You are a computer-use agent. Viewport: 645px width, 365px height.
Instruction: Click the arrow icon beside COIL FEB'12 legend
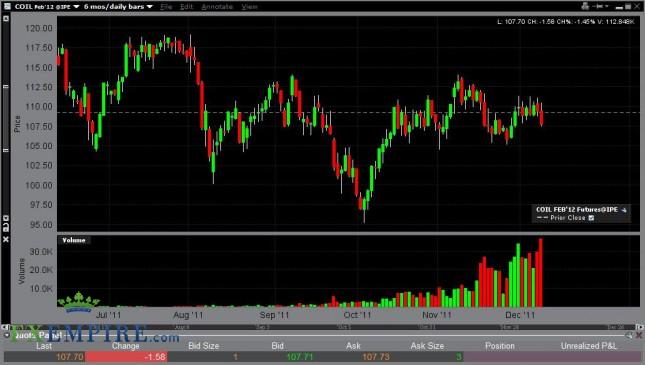(x=624, y=210)
